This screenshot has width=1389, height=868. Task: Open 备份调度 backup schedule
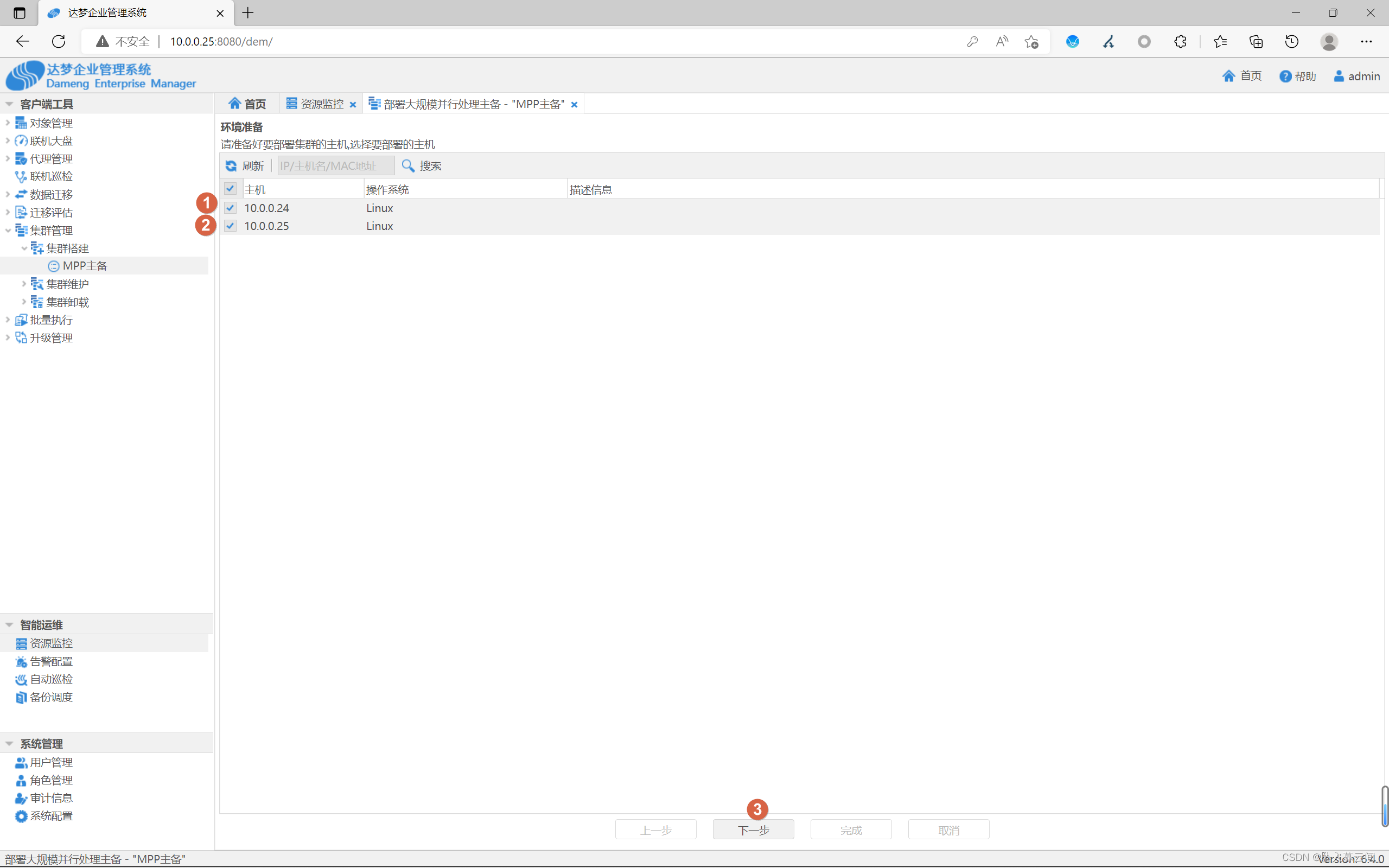tap(51, 697)
